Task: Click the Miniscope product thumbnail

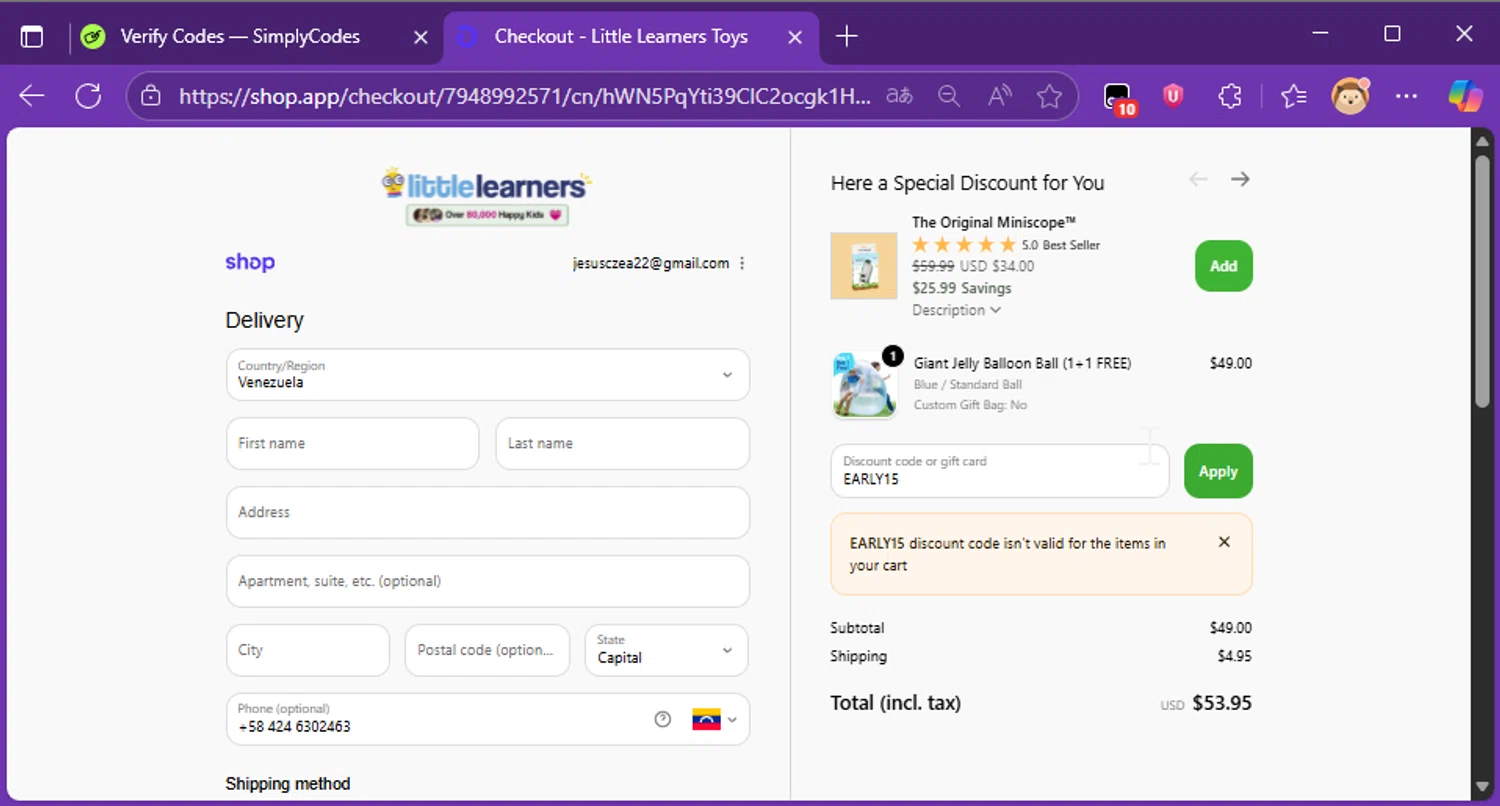Action: (864, 266)
